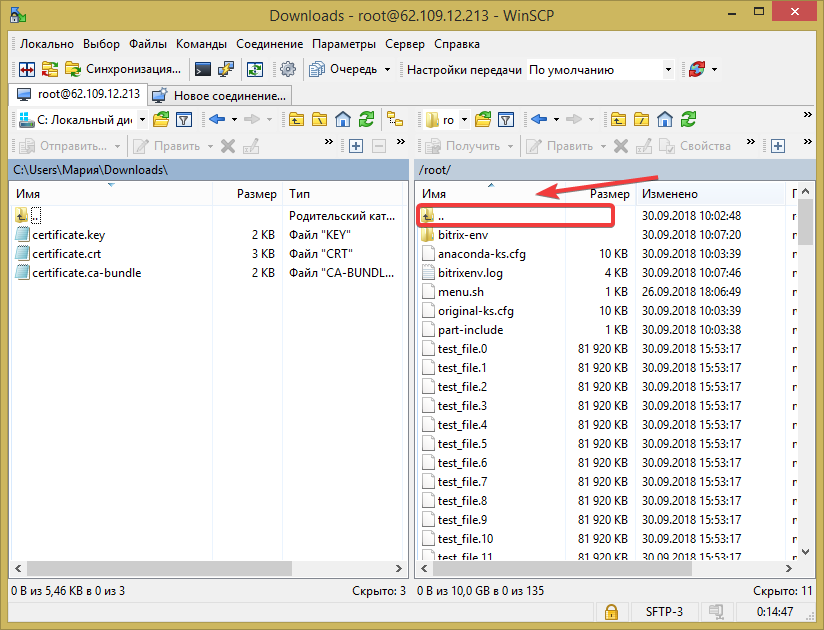Viewport: 824px width, 630px height.
Task: Go back using the local panel blue arrow
Action: pyautogui.click(x=217, y=120)
